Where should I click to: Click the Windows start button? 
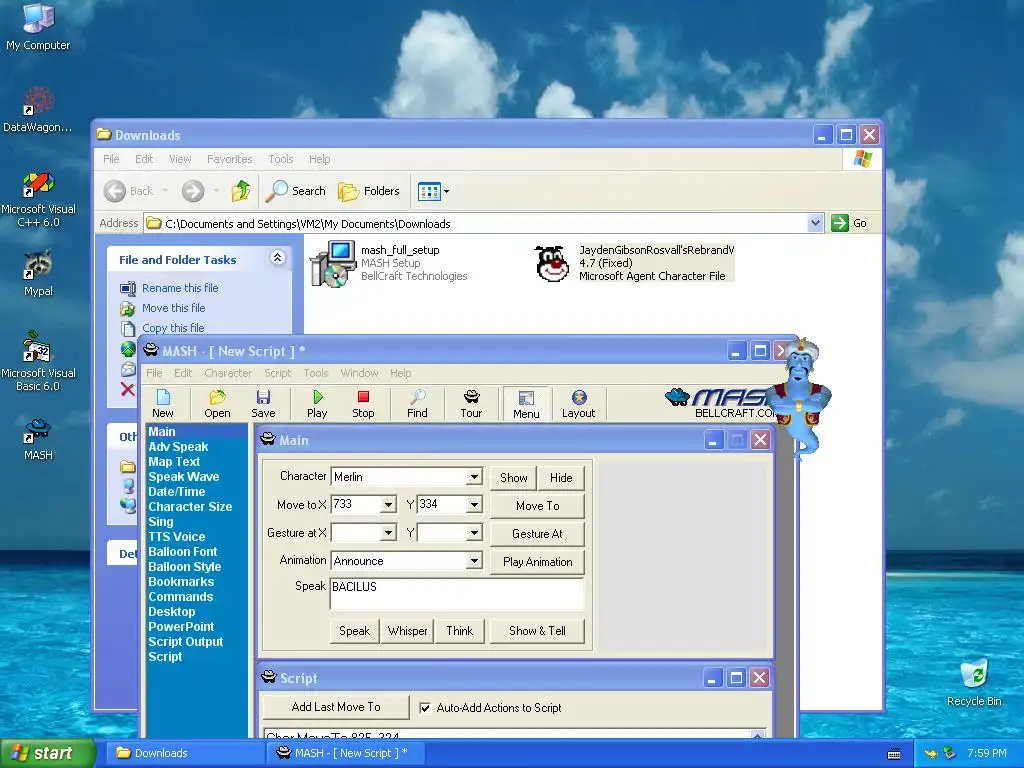pos(47,754)
